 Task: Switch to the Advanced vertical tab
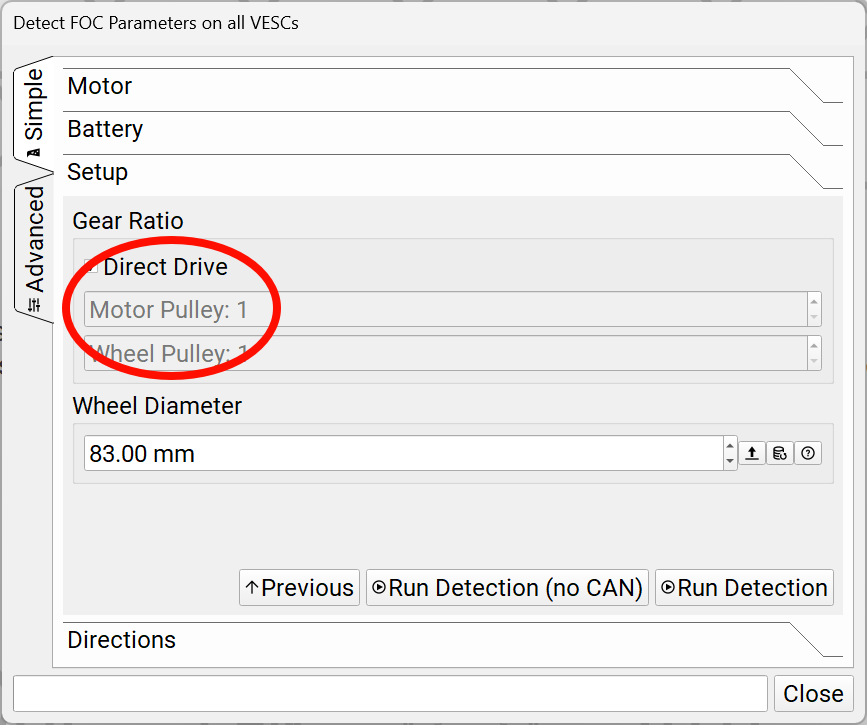click(x=34, y=248)
